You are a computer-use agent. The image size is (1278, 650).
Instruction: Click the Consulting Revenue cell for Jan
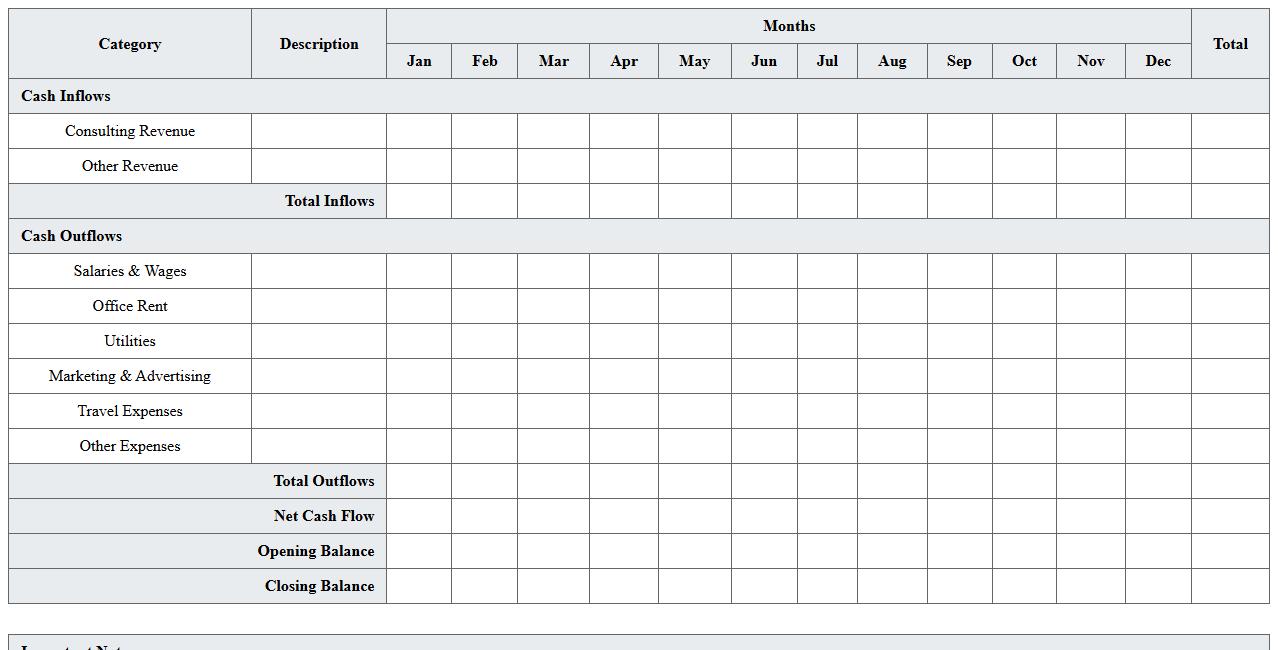point(419,131)
